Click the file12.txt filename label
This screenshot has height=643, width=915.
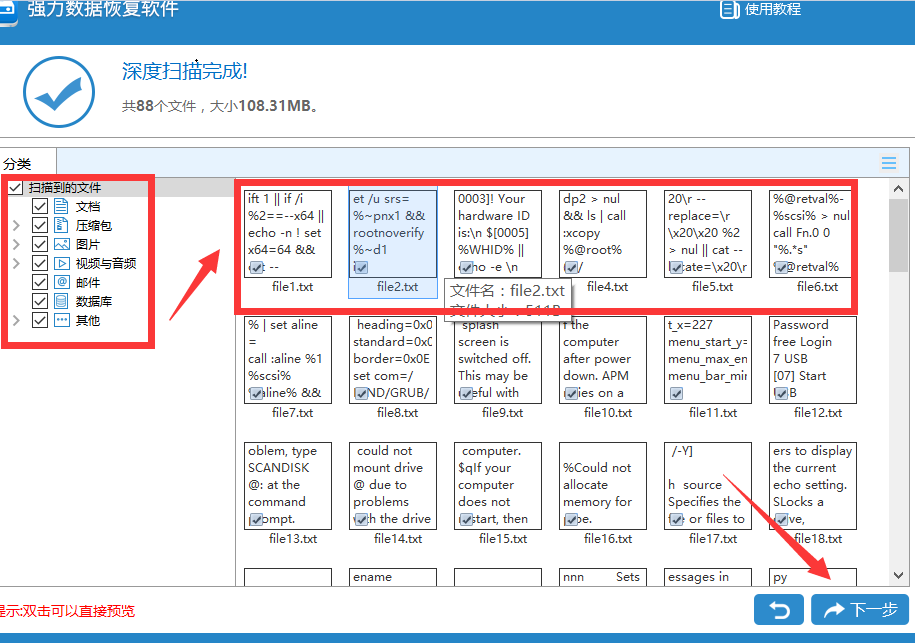coord(818,413)
